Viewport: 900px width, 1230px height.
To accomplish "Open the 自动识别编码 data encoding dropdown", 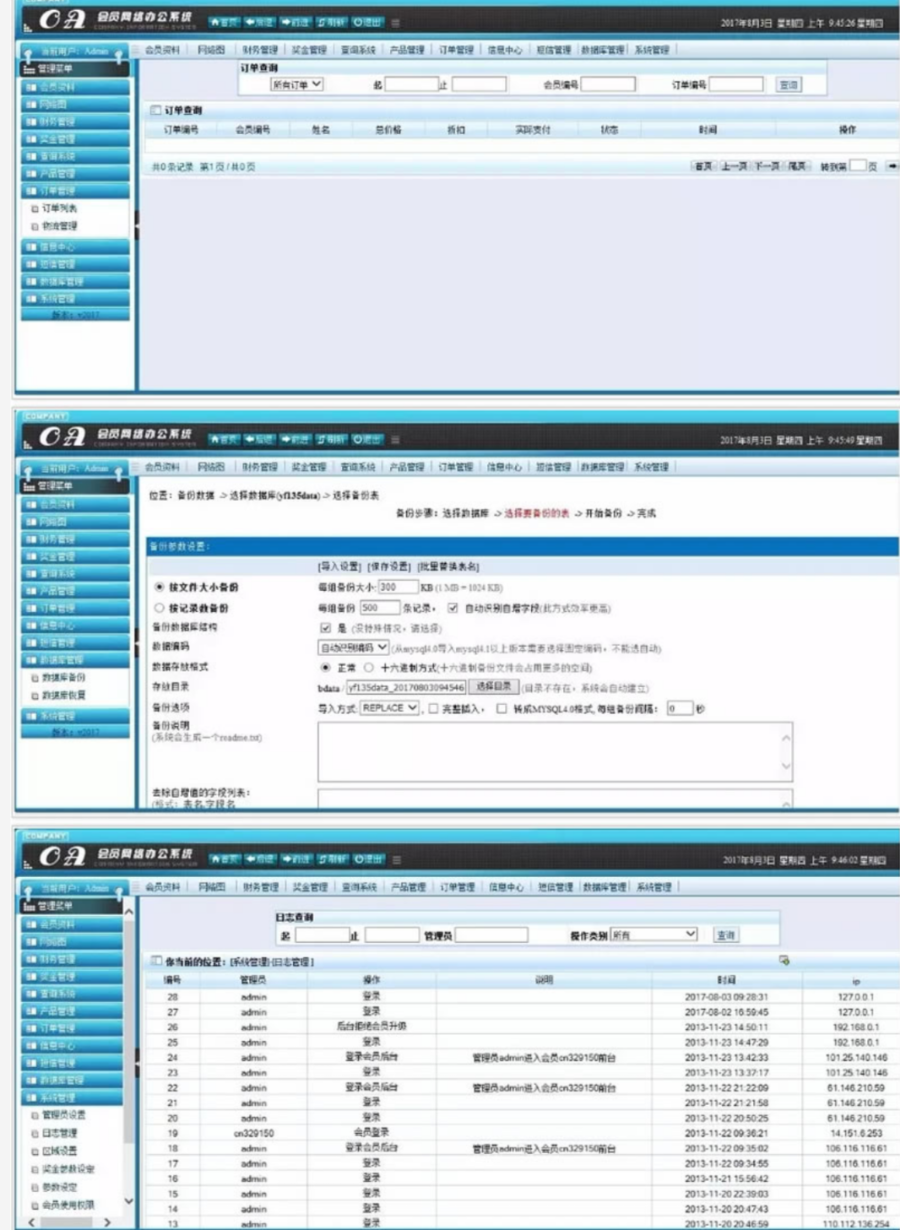I will coord(353,647).
